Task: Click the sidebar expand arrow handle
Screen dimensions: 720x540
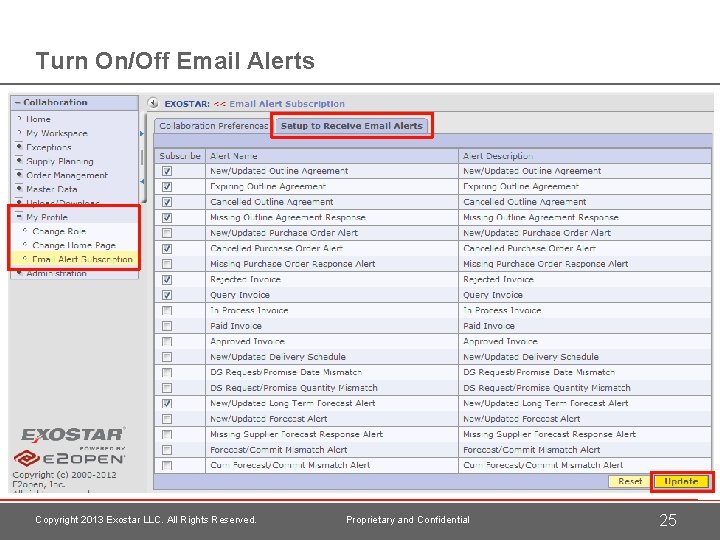Action: (142, 134)
